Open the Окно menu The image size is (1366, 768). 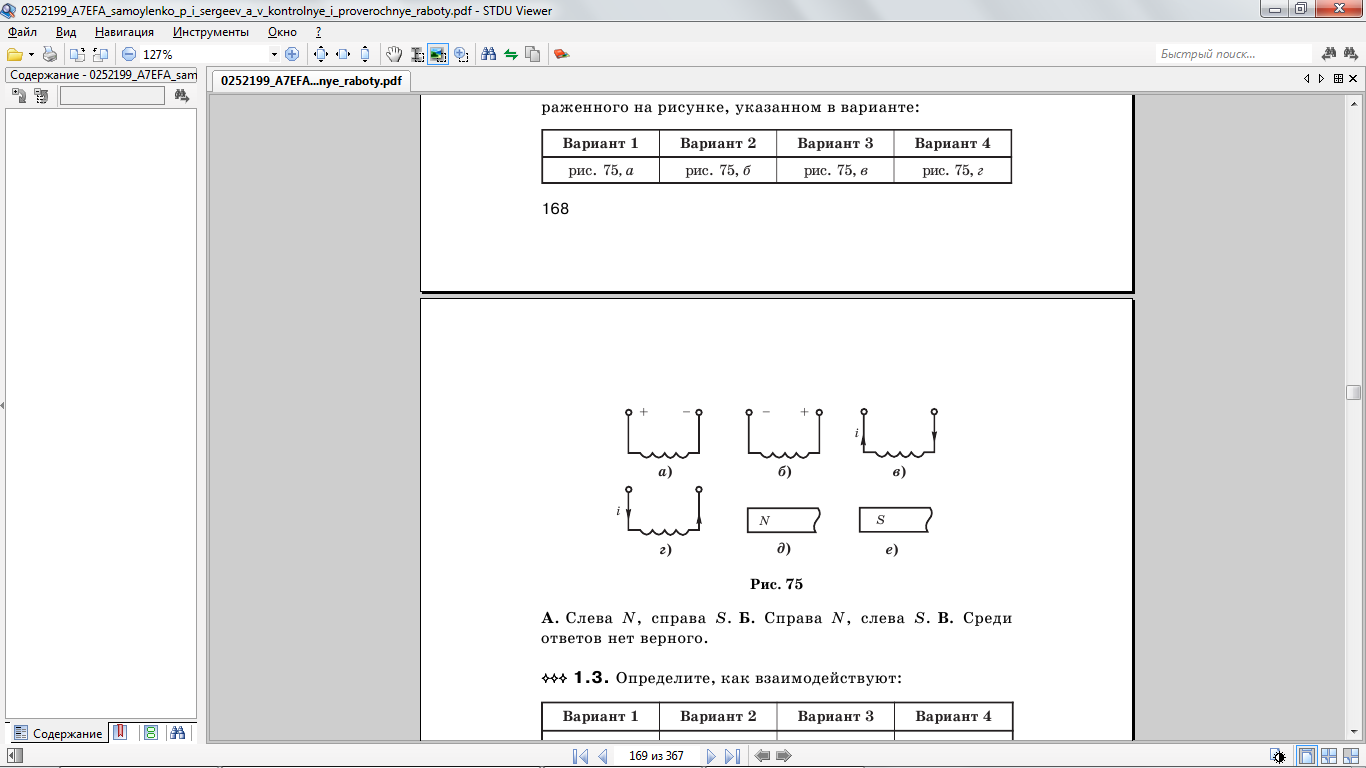(x=282, y=32)
